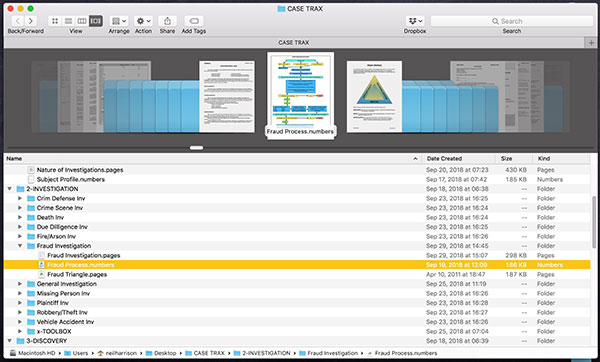The image size is (600, 362).
Task: Go to Users in path bar
Action: (76, 353)
